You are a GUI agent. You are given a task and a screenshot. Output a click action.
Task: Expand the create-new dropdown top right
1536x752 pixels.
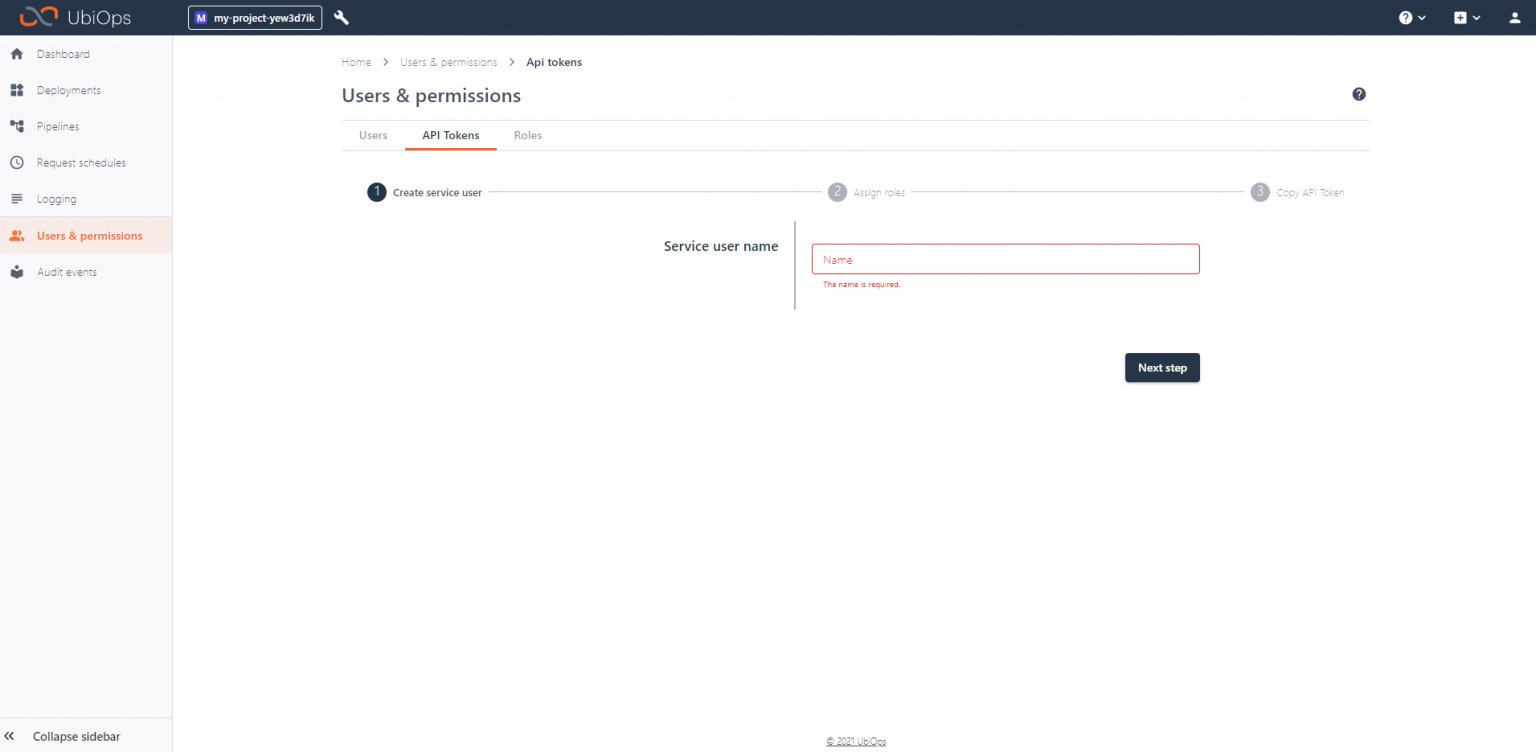[x=1466, y=17]
